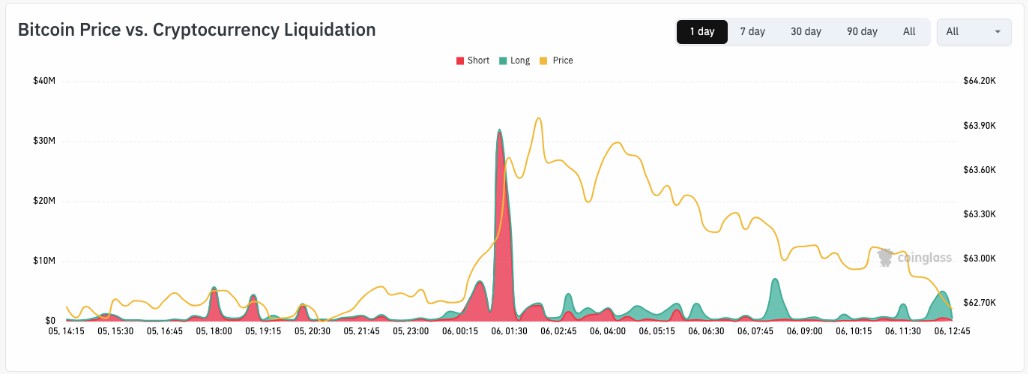Click the $63.90K price axis label
Screen dimensions: 1028x374
[x=979, y=125]
